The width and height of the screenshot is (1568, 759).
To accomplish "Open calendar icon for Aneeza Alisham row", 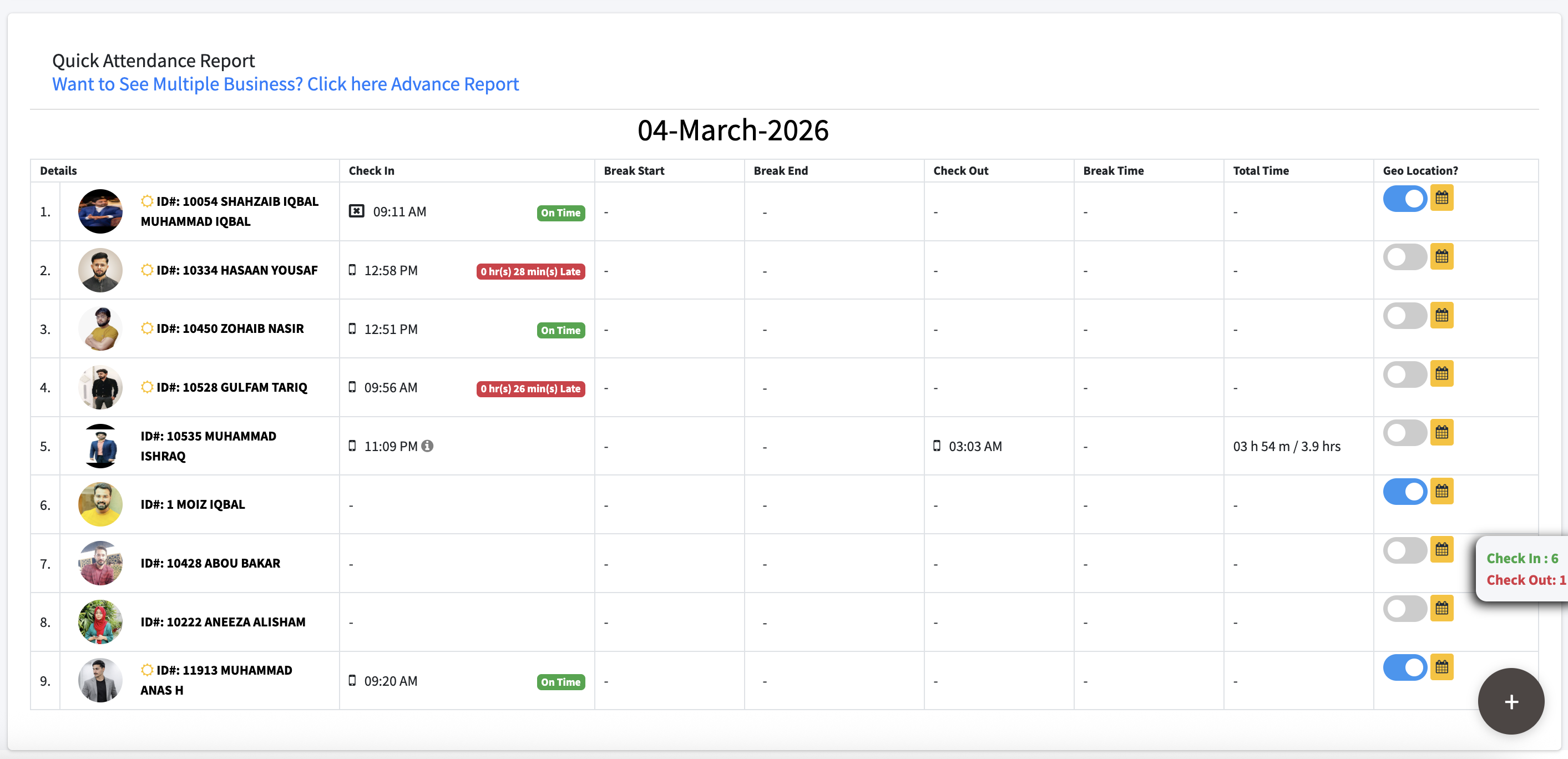I will click(x=1441, y=609).
